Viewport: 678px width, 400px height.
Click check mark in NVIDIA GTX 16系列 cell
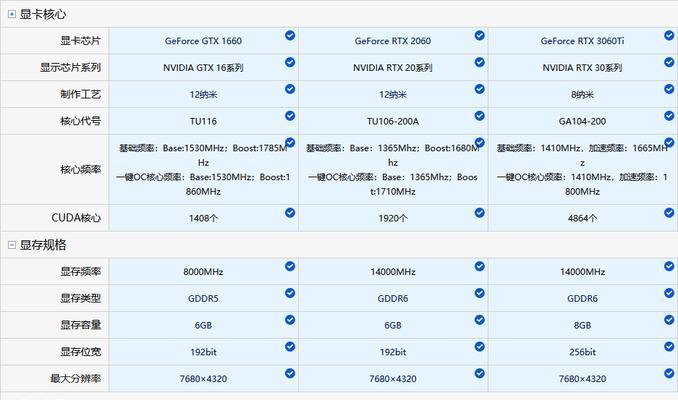290,62
